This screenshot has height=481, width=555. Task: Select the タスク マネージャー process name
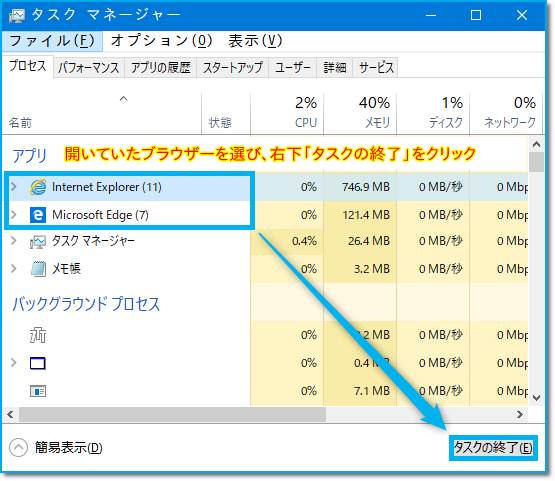pyautogui.click(x=93, y=241)
